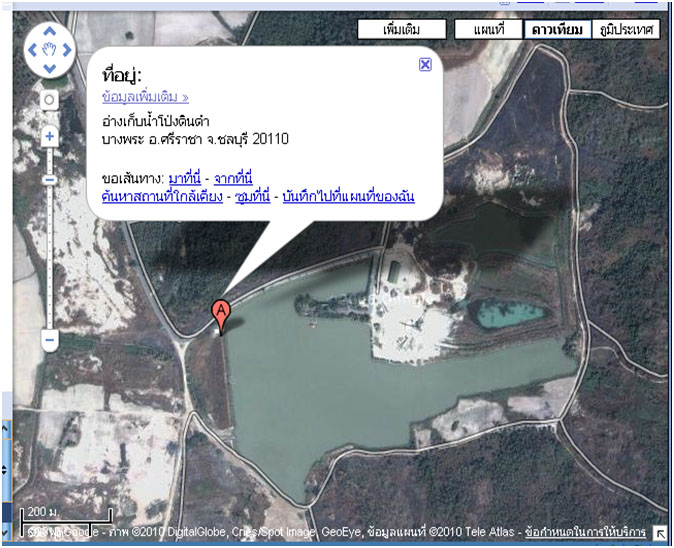Image resolution: width=674 pixels, height=548 pixels.
Task: Expand the overview map with the corner arrow
Action: [x=661, y=533]
